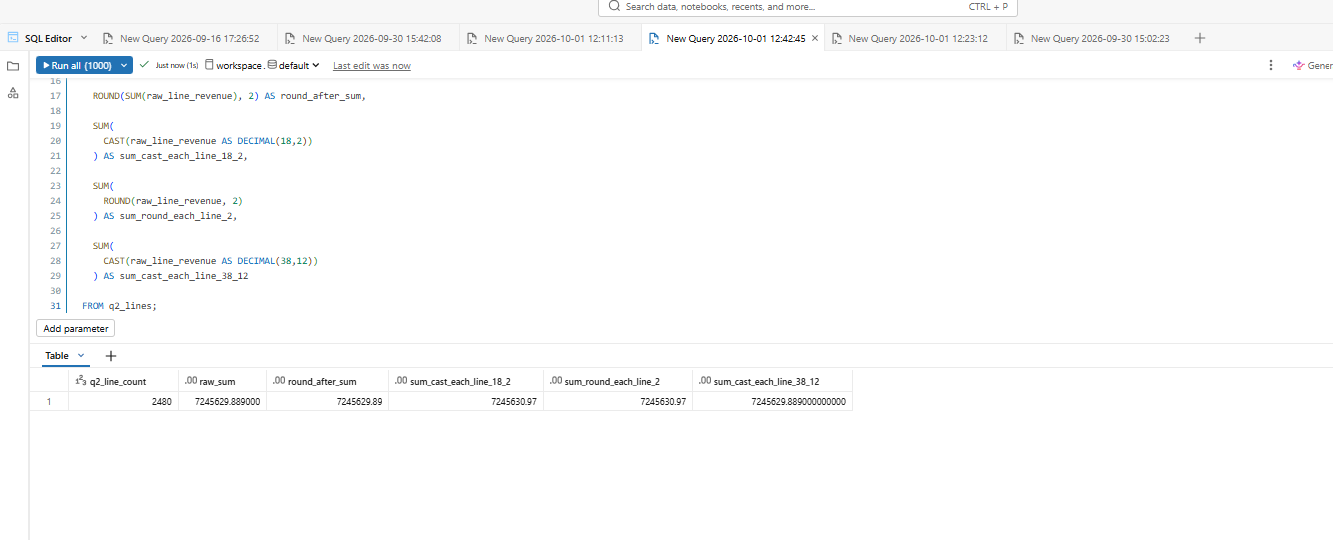Click the q2_line_count column header
Image resolution: width=1333 pixels, height=540 pixels.
123,381
